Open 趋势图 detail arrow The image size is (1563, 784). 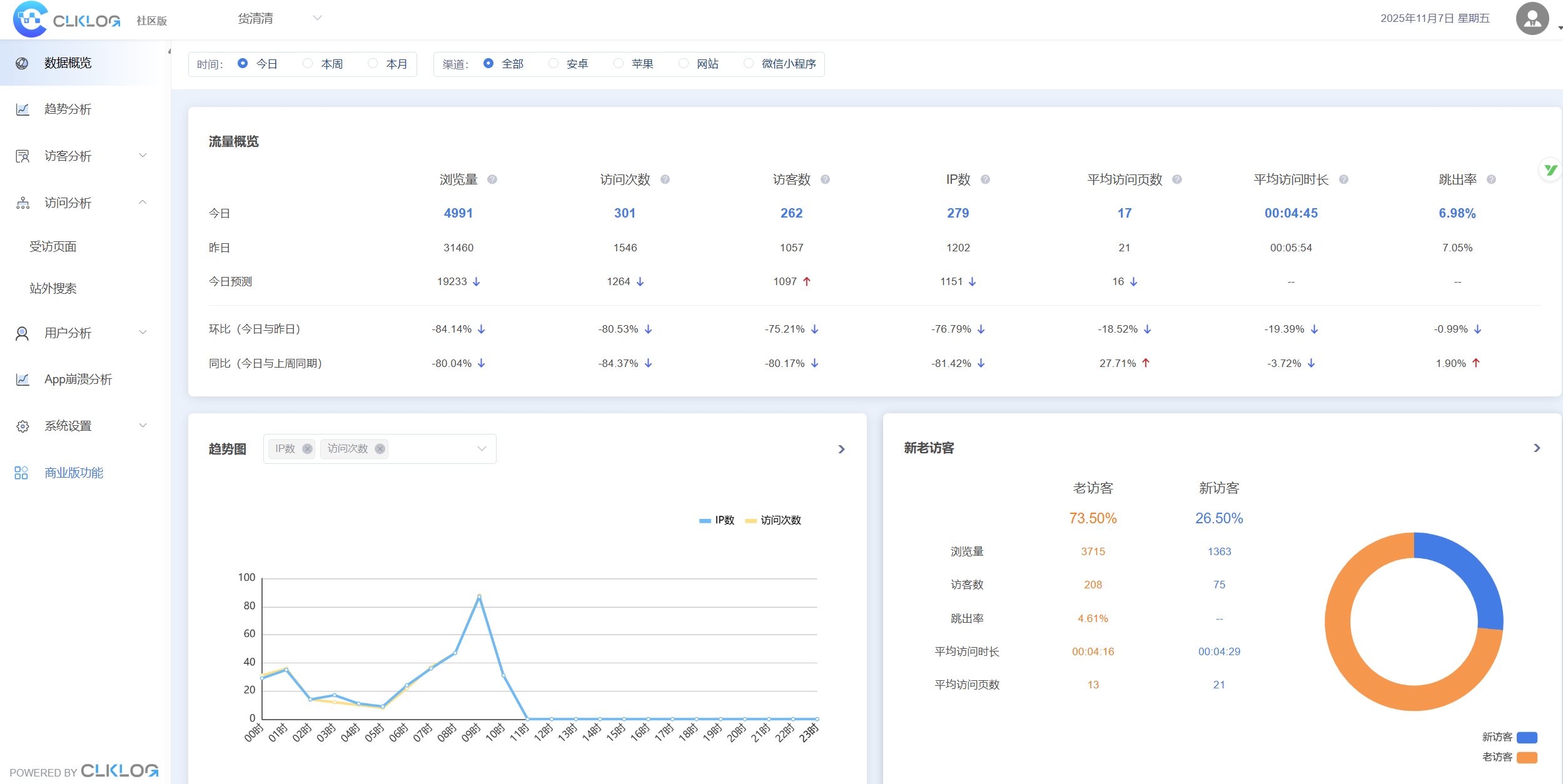(841, 449)
